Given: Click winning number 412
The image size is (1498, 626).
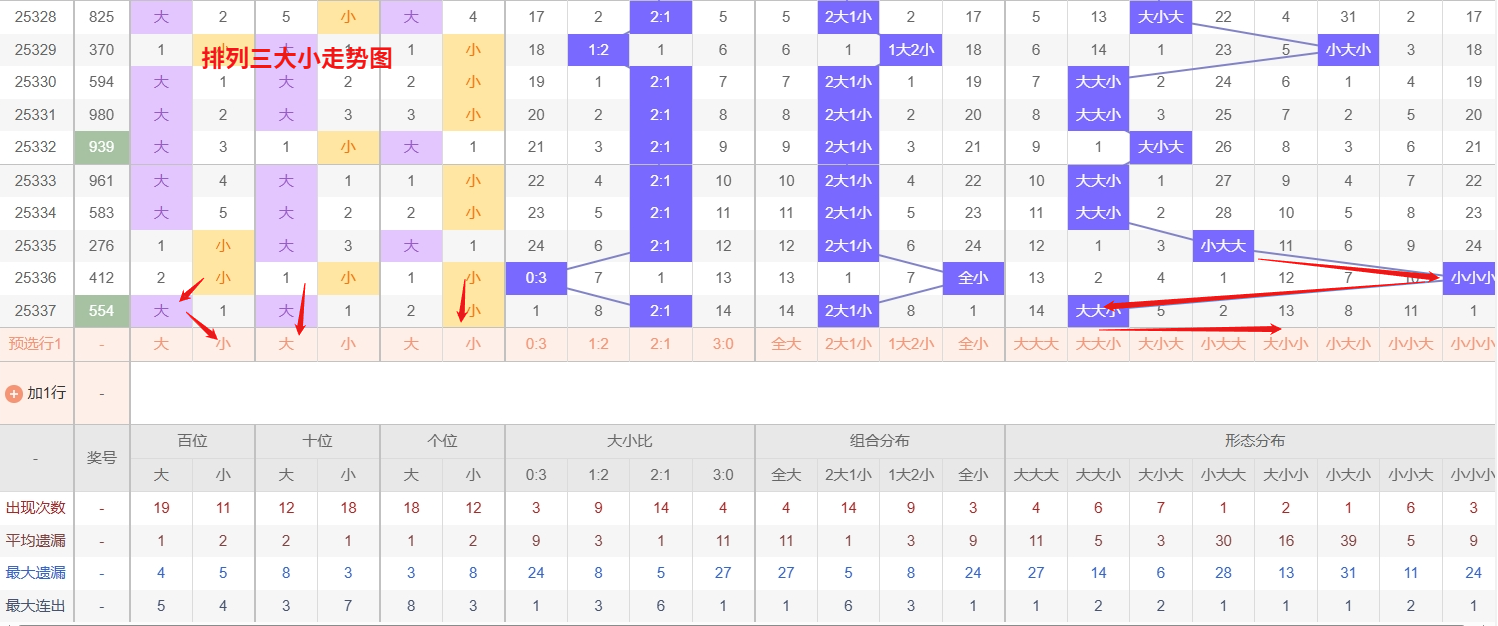Looking at the screenshot, I should [101, 277].
